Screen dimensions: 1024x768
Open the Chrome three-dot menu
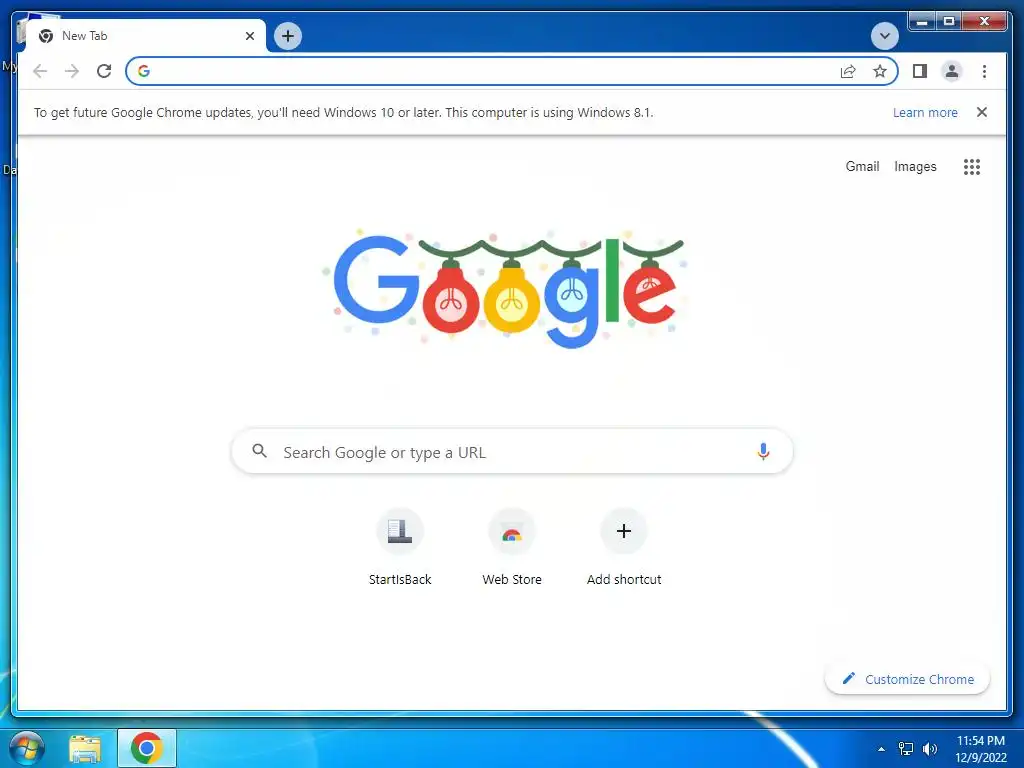[x=984, y=71]
